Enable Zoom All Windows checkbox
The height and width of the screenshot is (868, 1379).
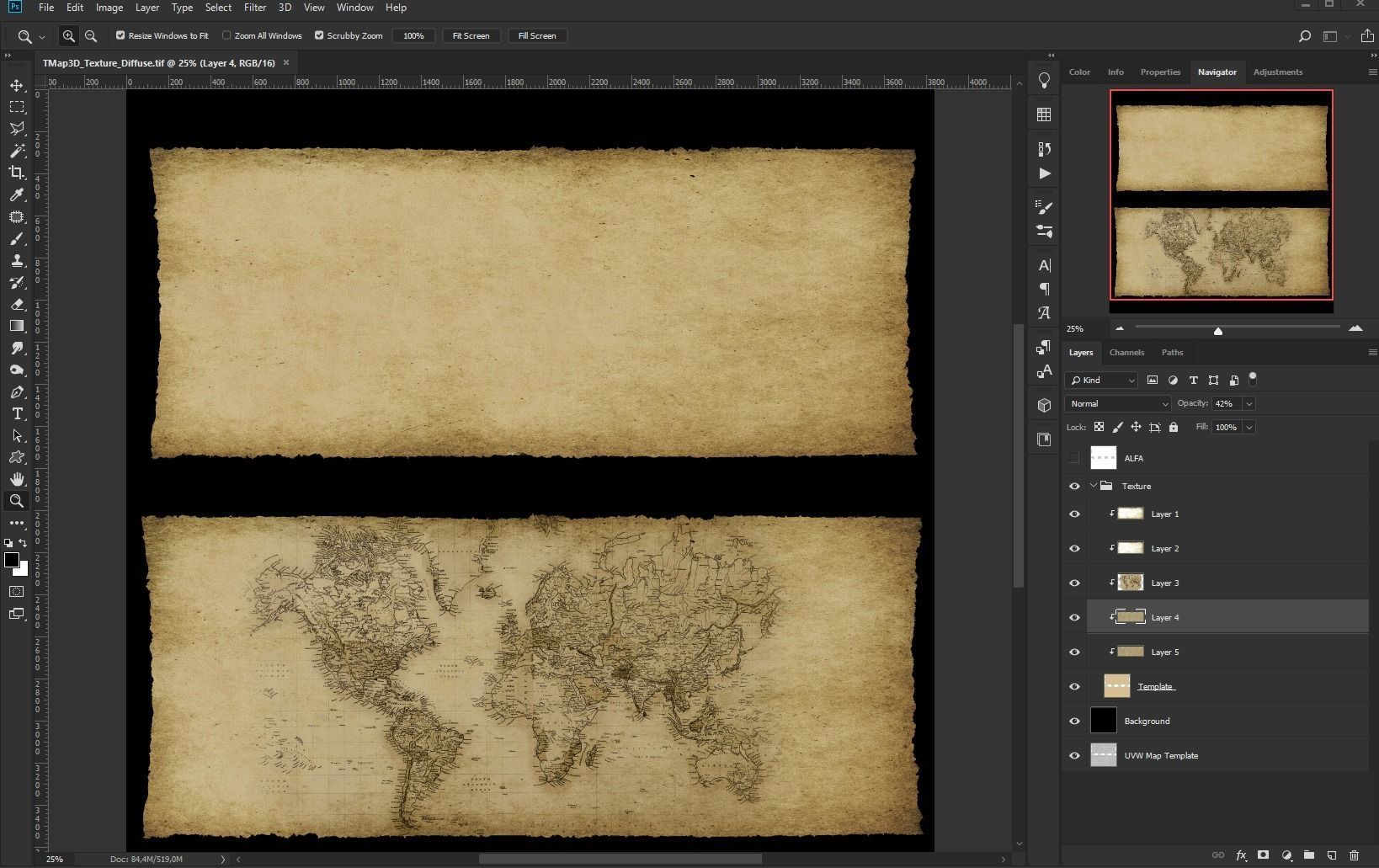pyautogui.click(x=226, y=35)
